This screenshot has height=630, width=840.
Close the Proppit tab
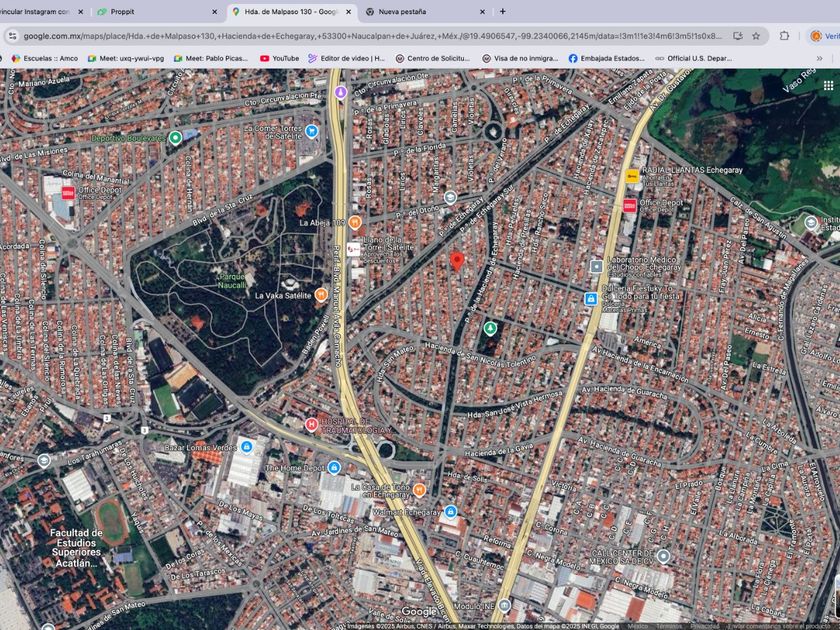point(214,11)
